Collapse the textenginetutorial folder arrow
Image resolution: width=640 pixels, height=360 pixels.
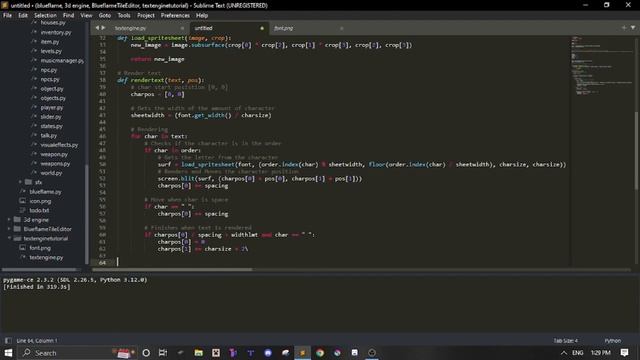9,238
